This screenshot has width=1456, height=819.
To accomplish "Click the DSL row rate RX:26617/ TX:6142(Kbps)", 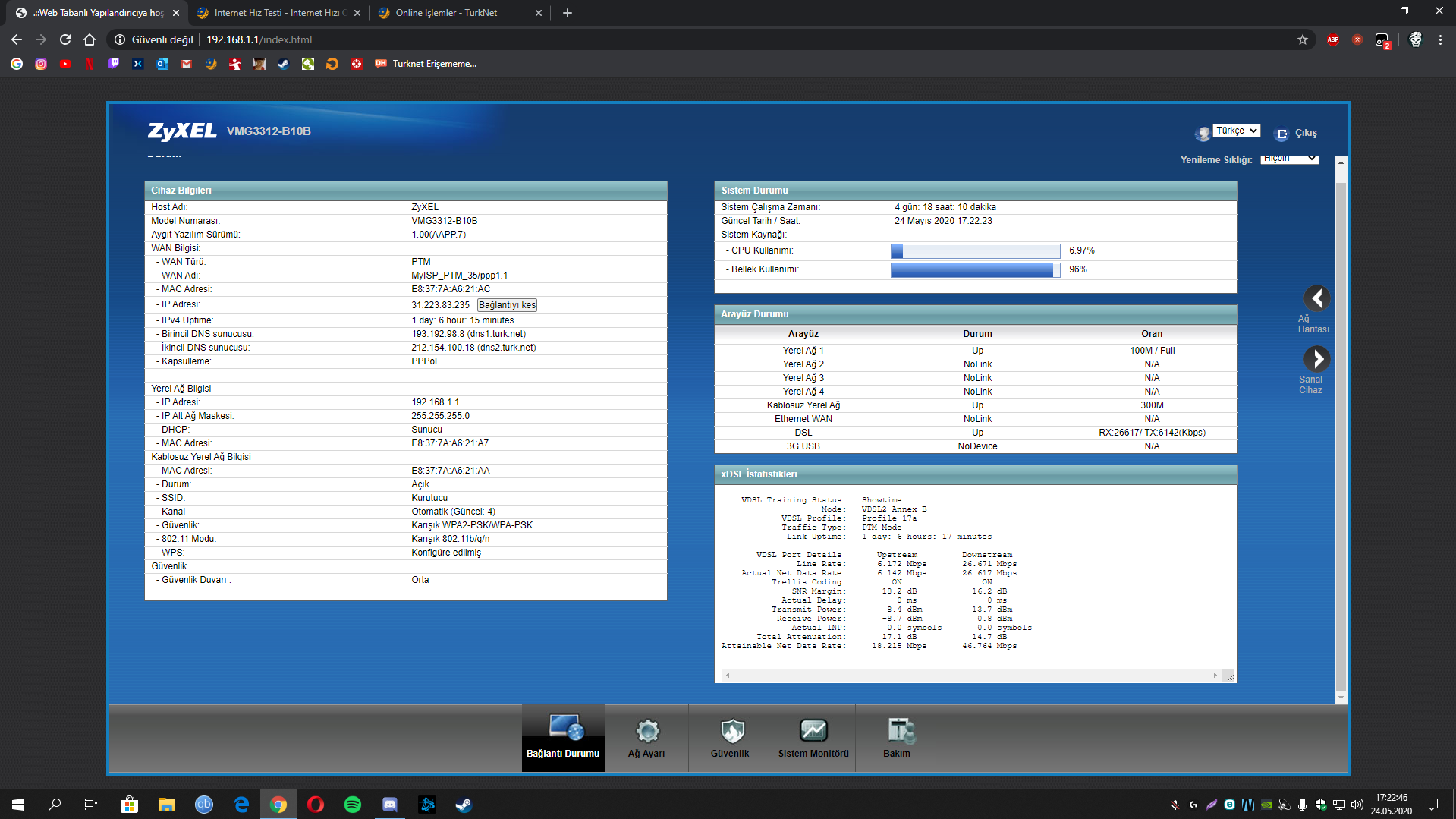I will pos(1152,433).
